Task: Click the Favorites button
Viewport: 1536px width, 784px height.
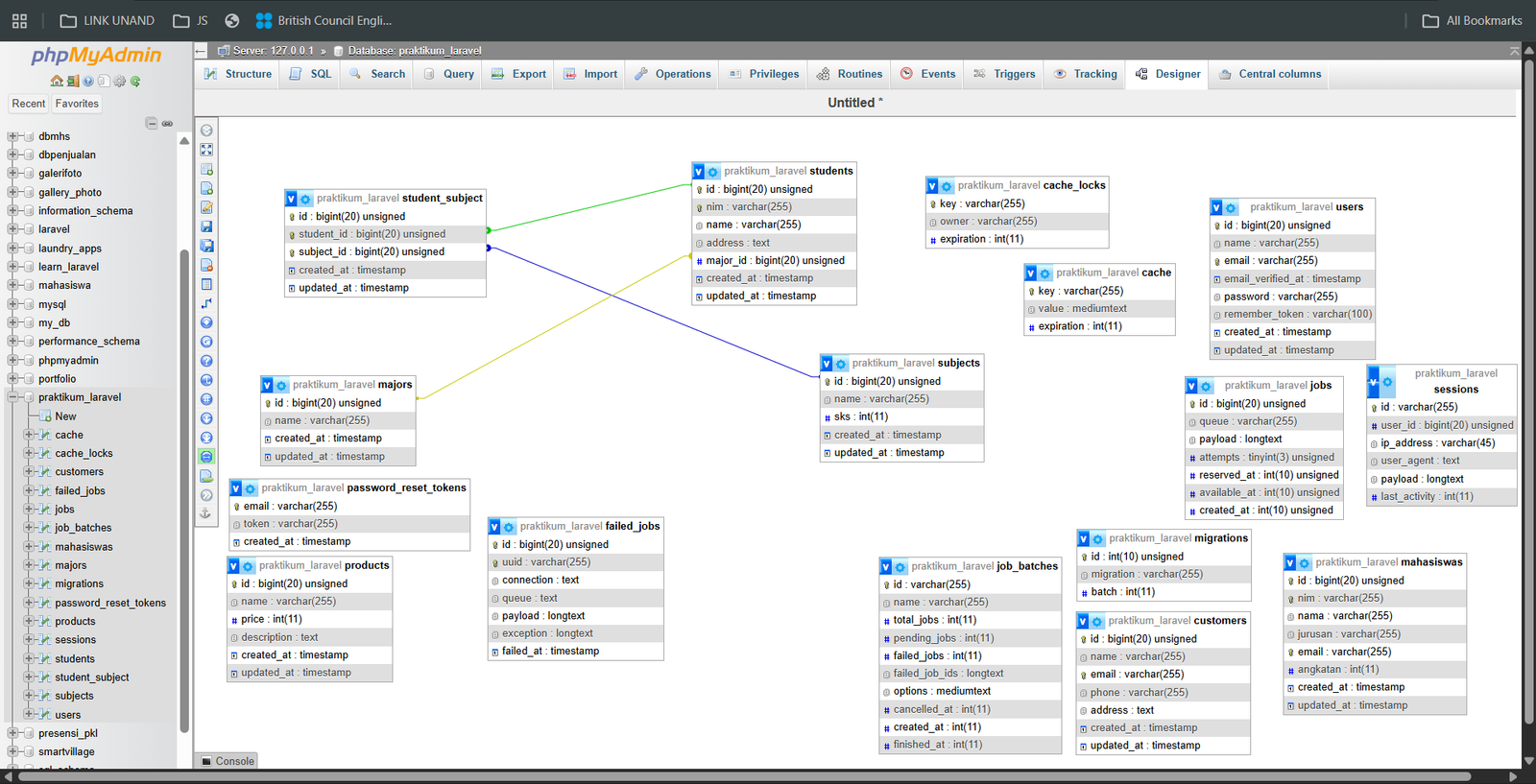Action: (77, 104)
